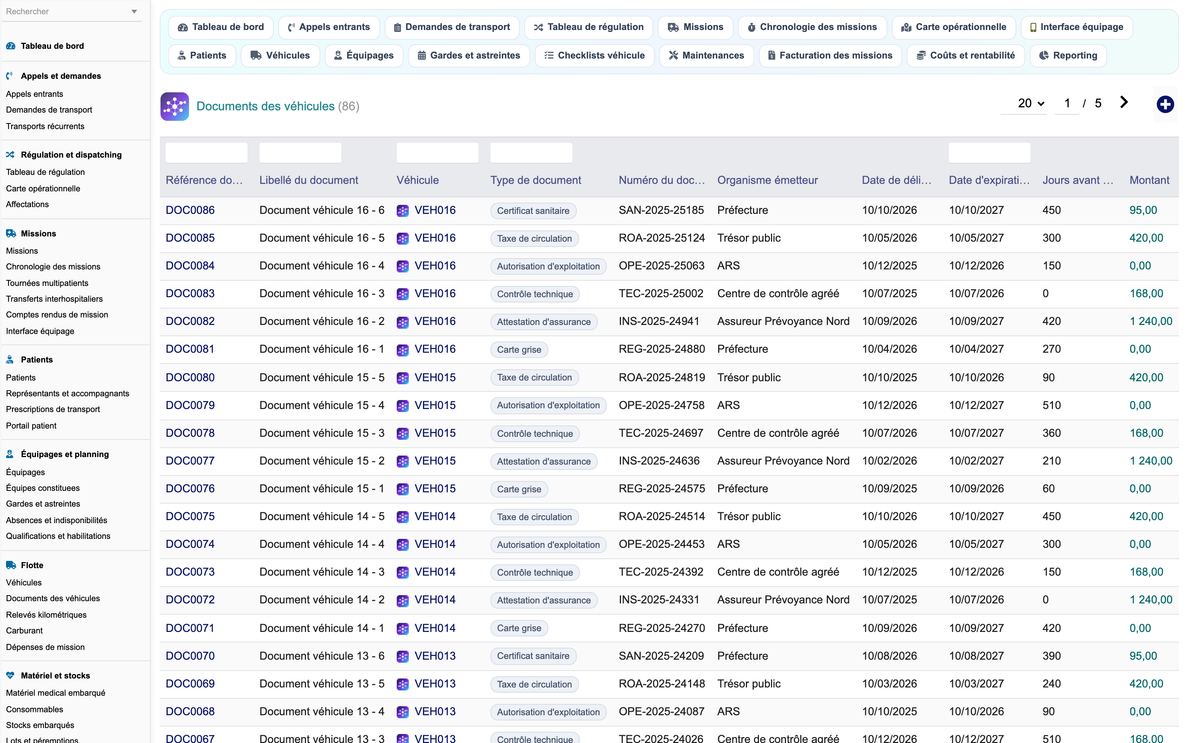Click the Tableau de bord sidebar icon

pos(11,46)
